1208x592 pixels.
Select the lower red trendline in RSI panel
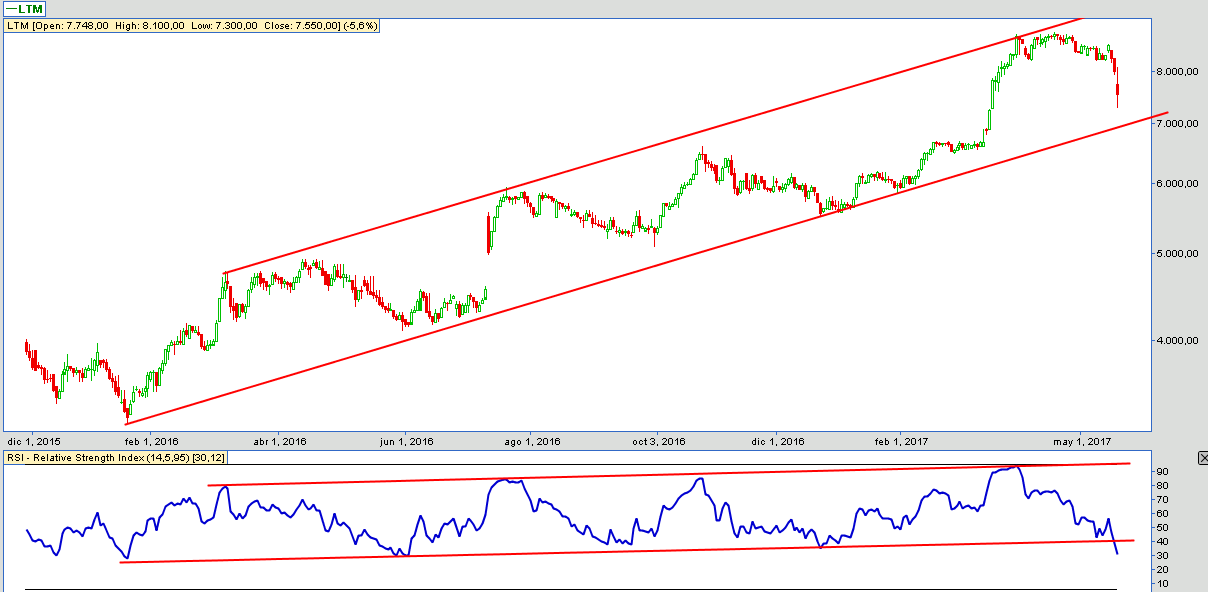point(600,551)
